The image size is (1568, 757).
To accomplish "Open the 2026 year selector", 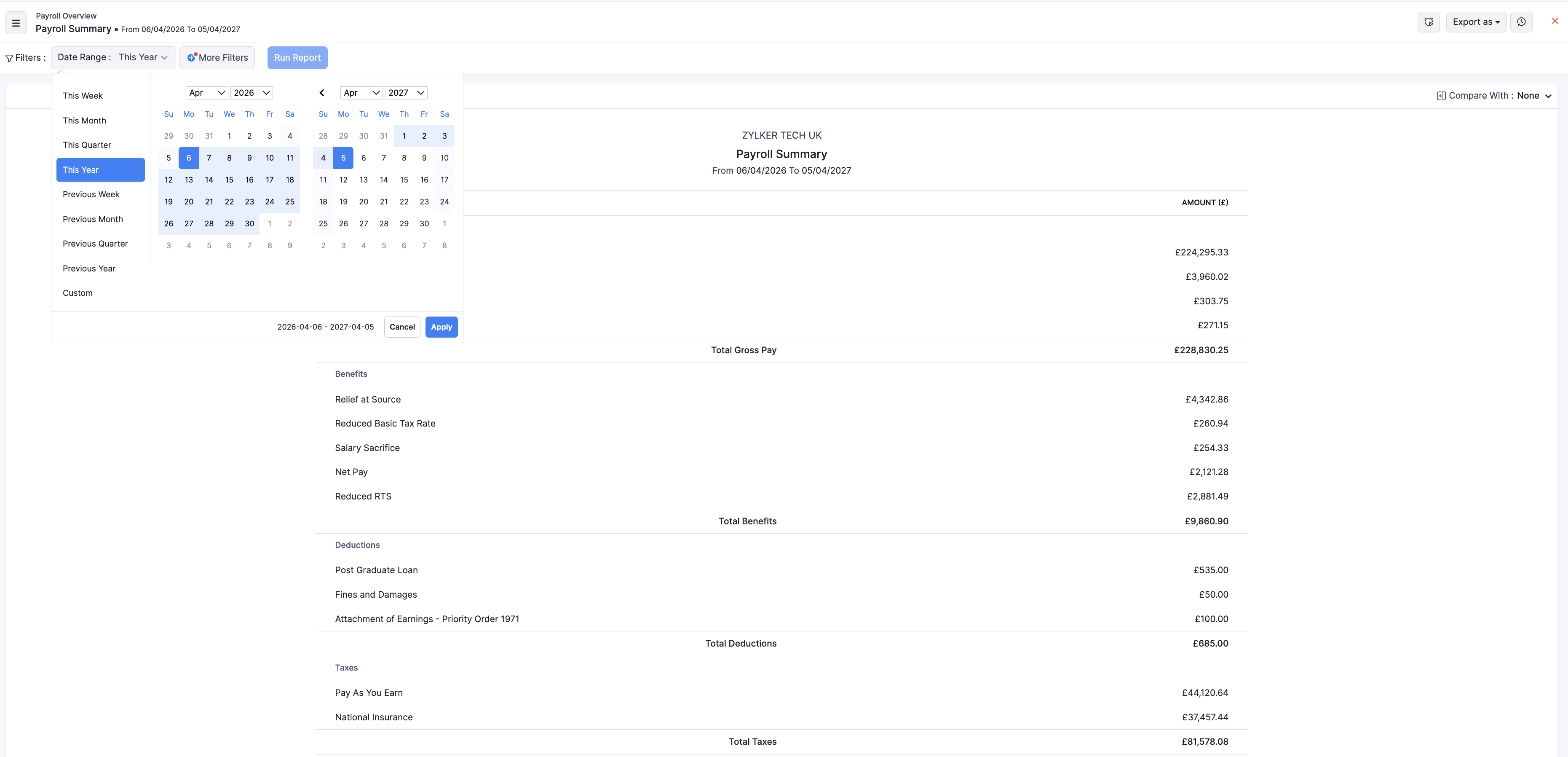I will pyautogui.click(x=252, y=93).
